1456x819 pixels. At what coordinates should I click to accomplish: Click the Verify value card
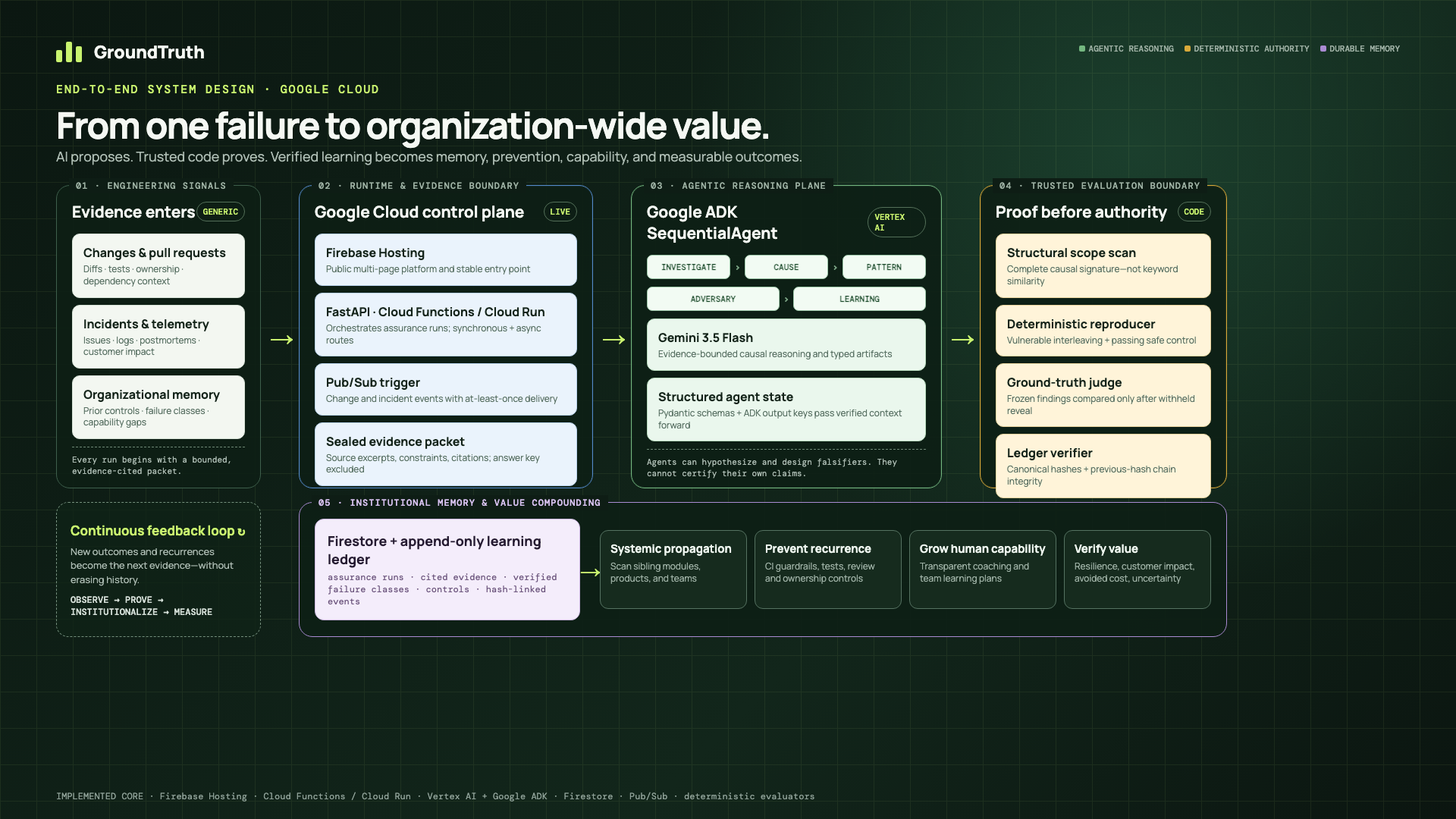(1137, 570)
